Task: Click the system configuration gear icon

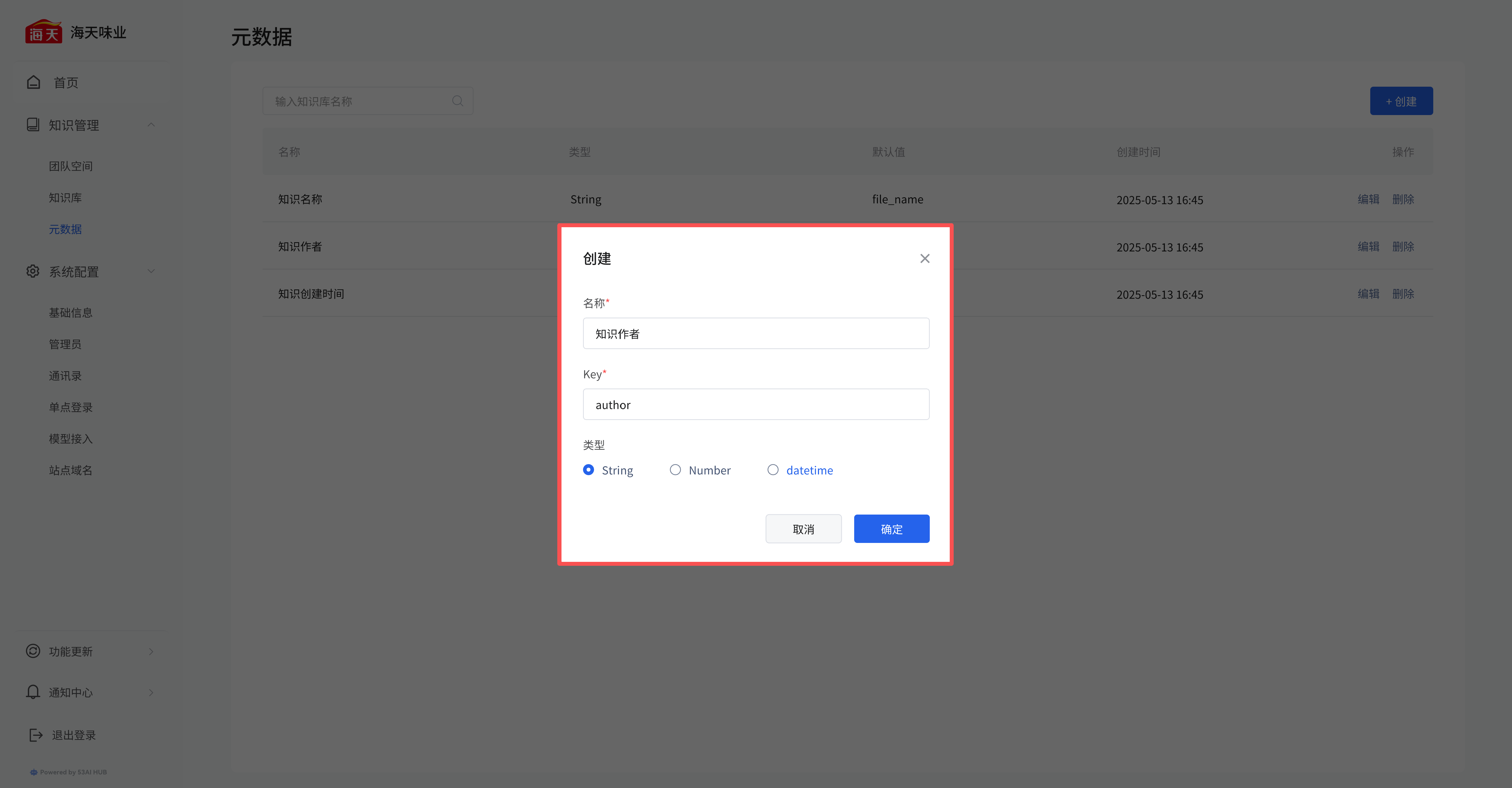Action: pos(33,271)
